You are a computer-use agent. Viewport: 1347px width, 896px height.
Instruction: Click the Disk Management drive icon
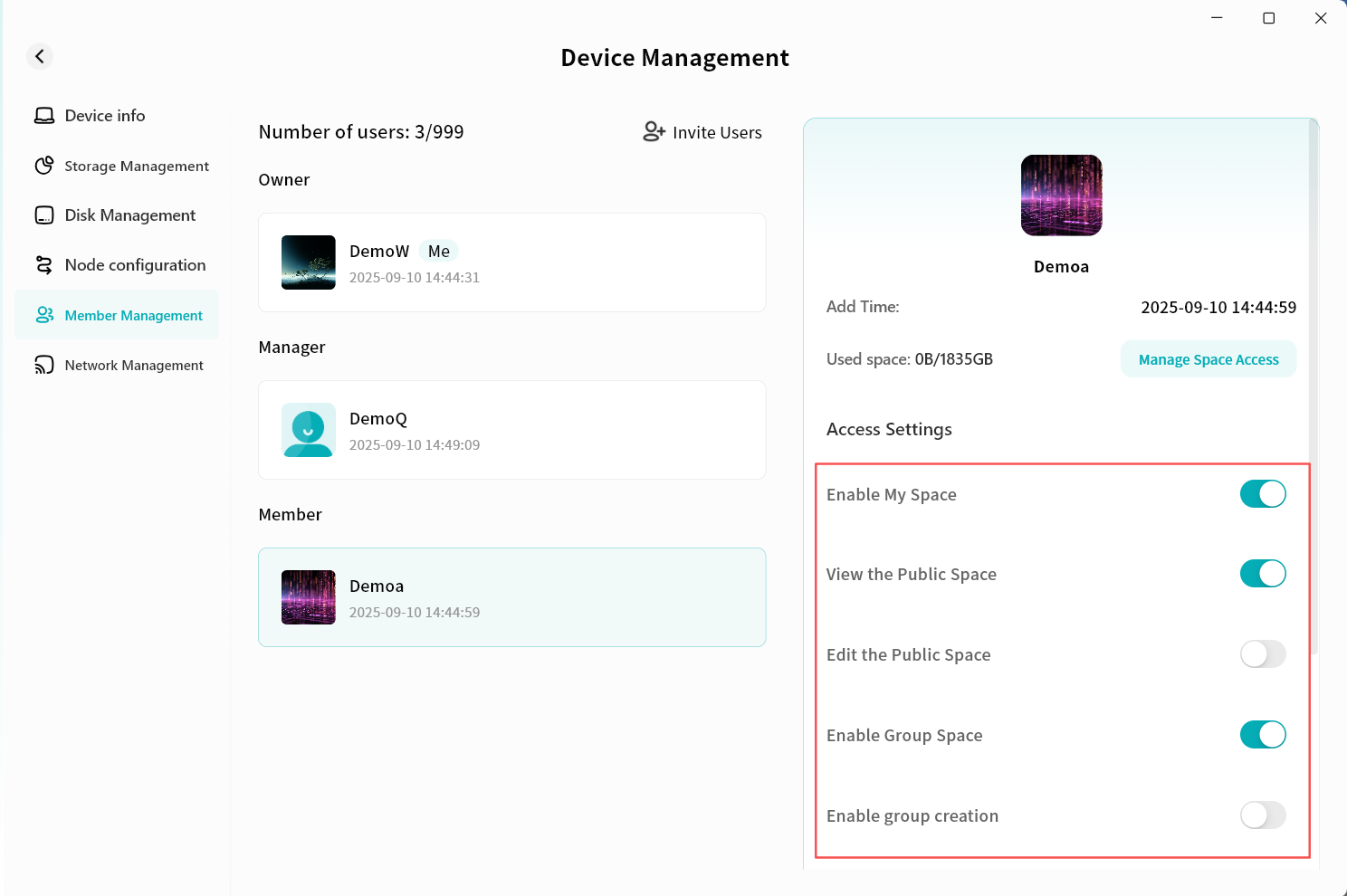43,215
